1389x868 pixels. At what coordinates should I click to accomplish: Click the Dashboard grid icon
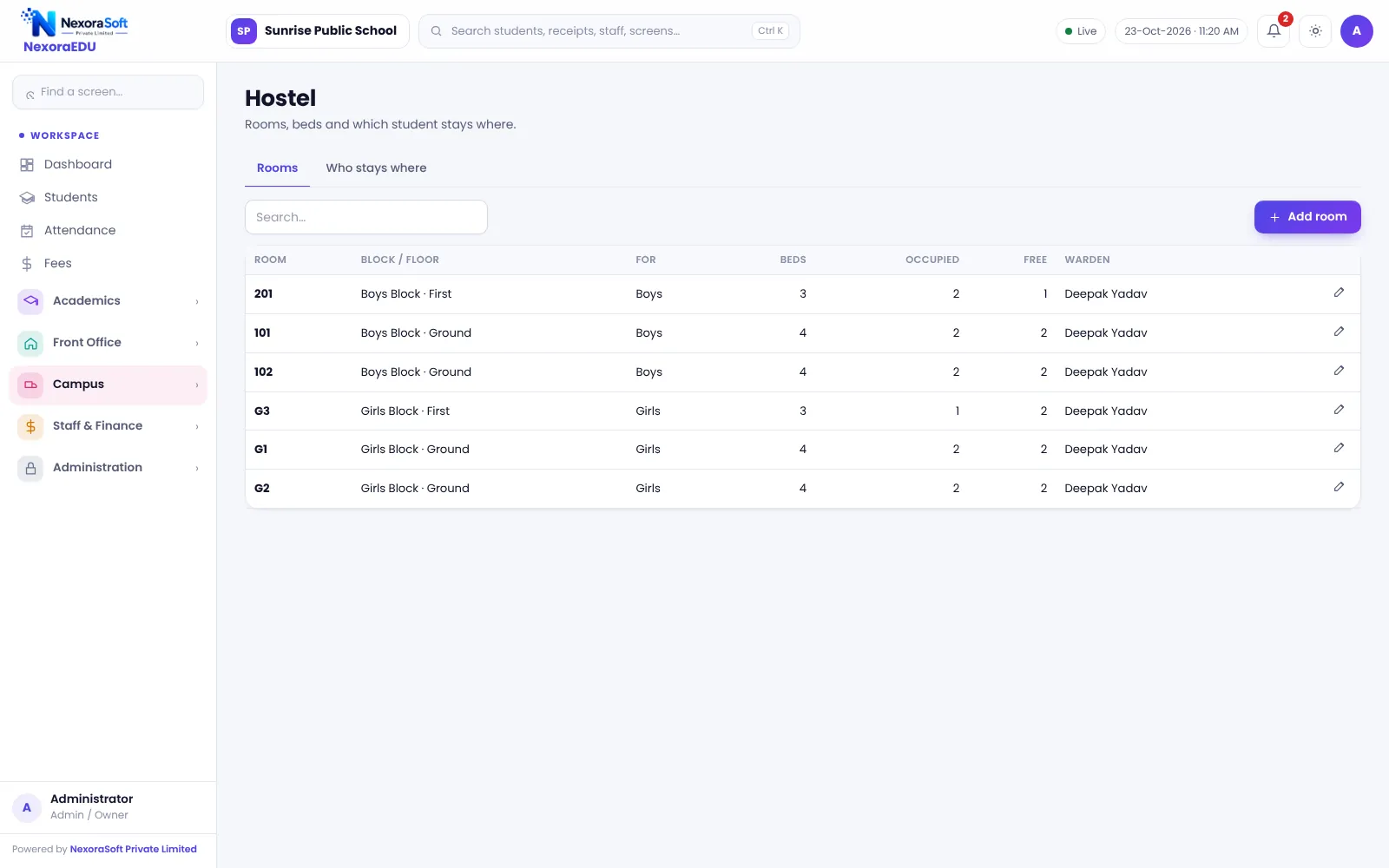coord(27,165)
